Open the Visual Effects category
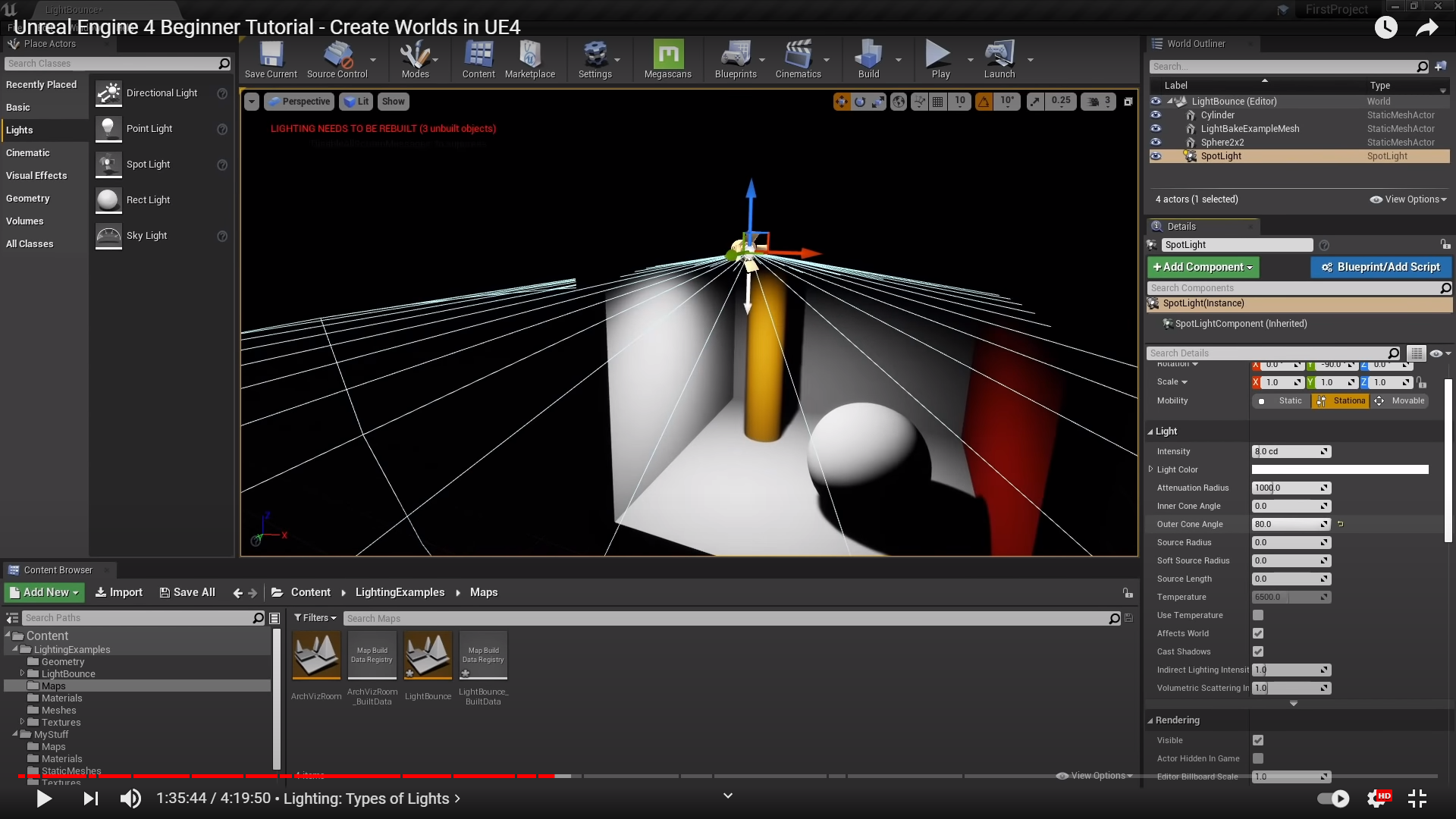 click(36, 176)
